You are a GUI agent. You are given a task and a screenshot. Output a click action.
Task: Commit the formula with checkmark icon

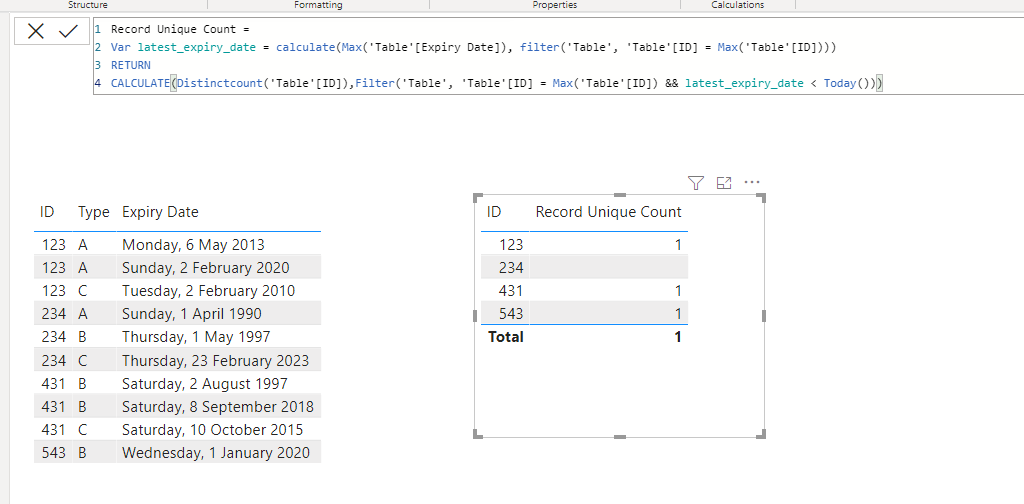68,31
